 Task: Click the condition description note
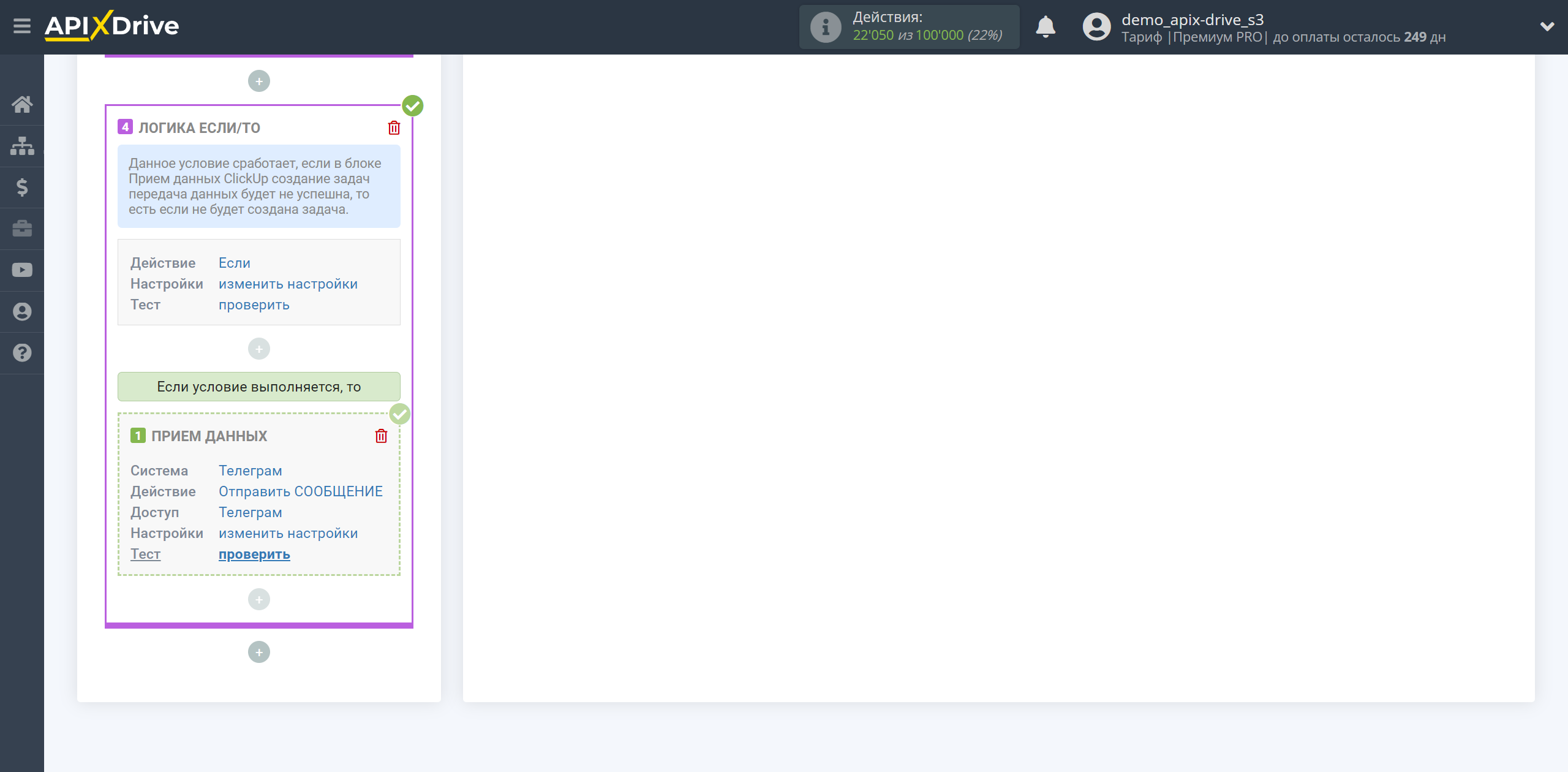259,186
